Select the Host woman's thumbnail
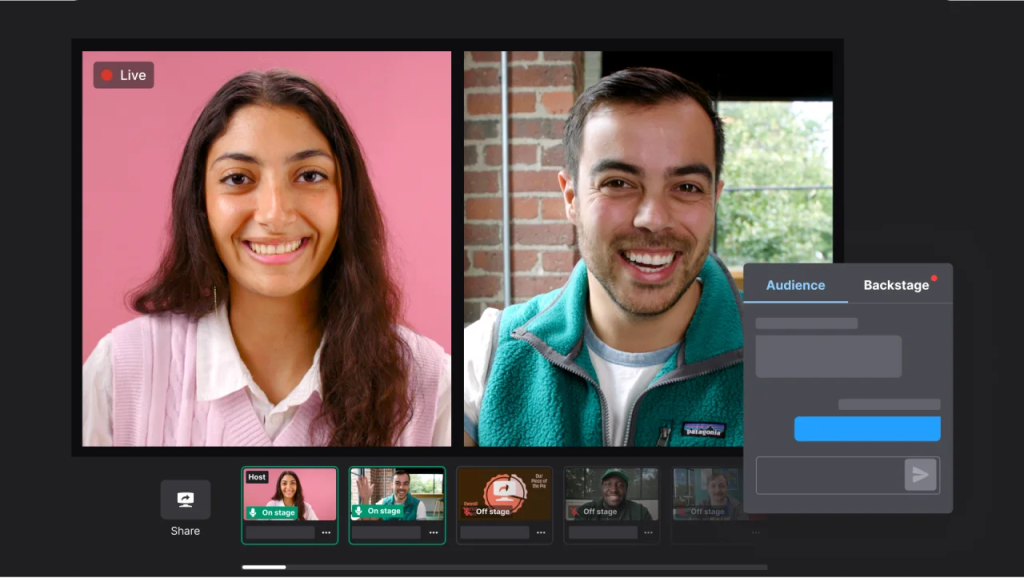Image resolution: width=1024 pixels, height=578 pixels. tap(290, 494)
